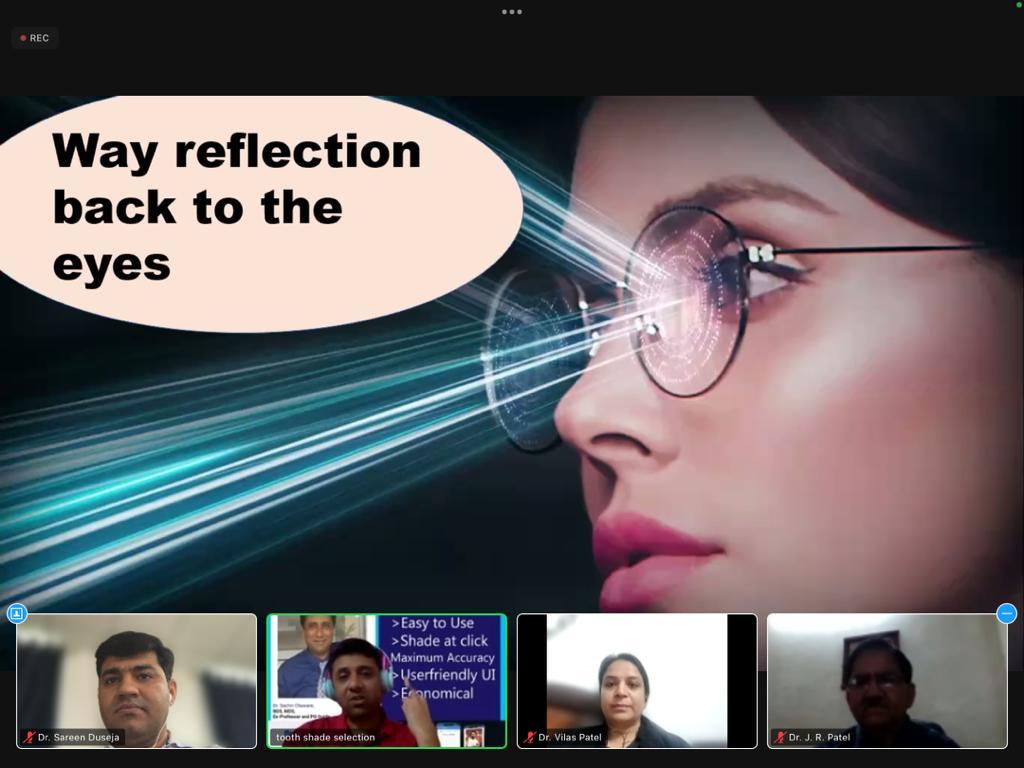The height and width of the screenshot is (768, 1024).
Task: Open the three-dot multitasking menu at top
Action: (512, 12)
